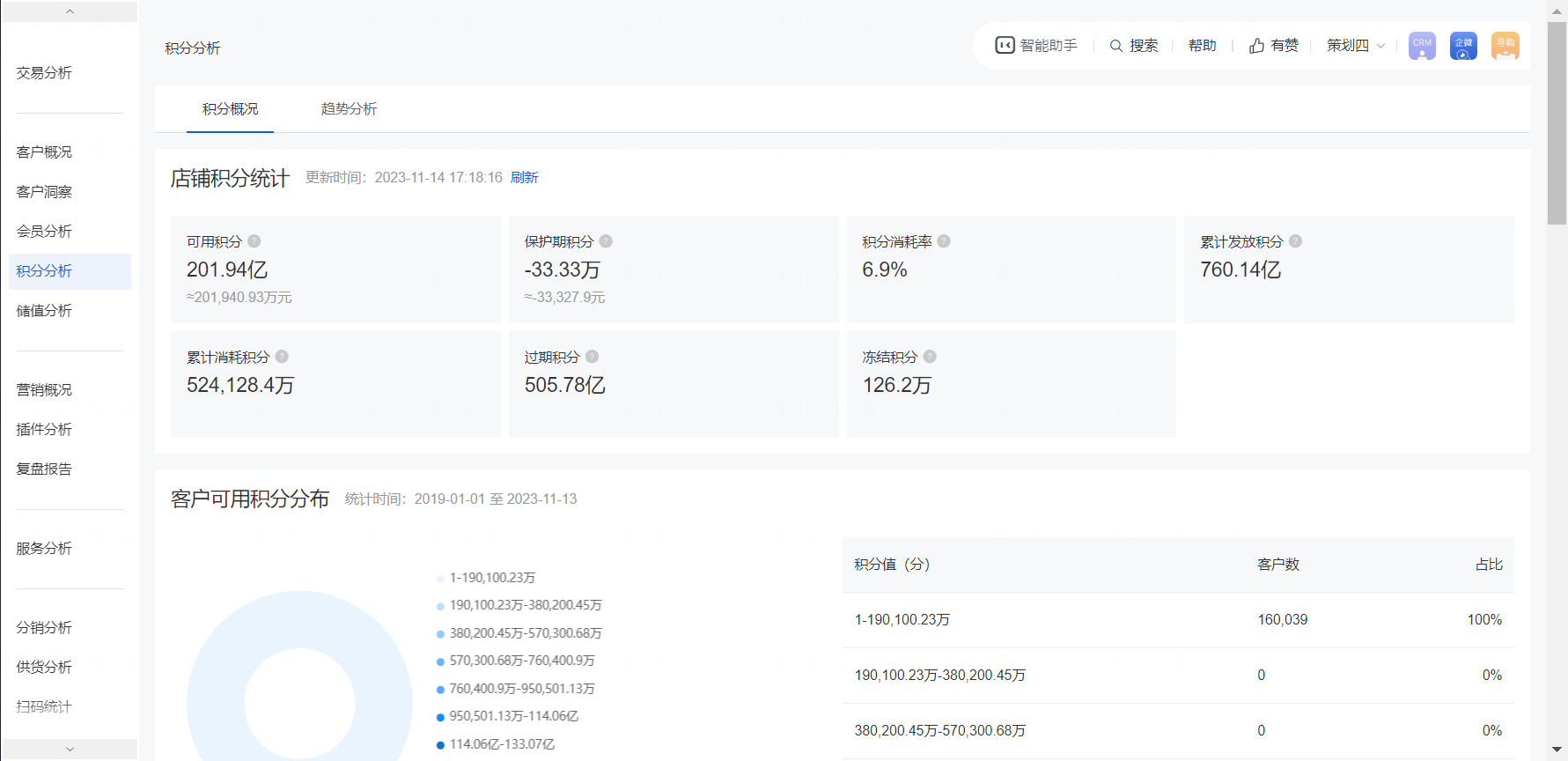This screenshot has height=761, width=1568.
Task: Click the 搜索 magnifier icon
Action: pos(1115,46)
